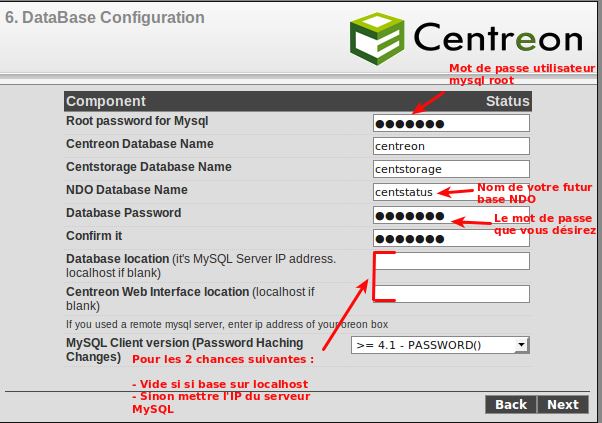Select the Centstorage Database Name field
Image resolution: width=602 pixels, height=423 pixels.
point(450,169)
